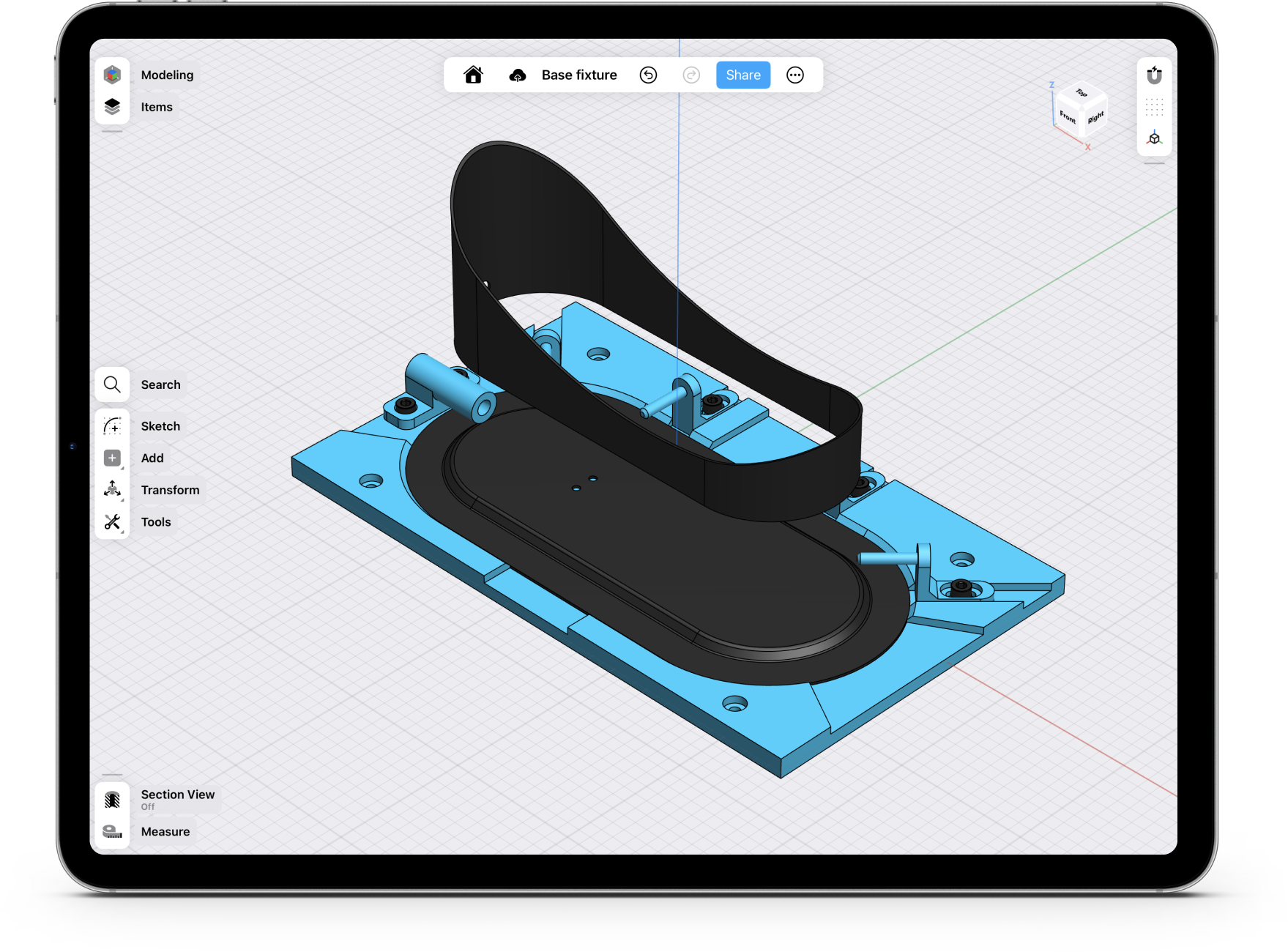Screen dimensions: 1288x952
Task: Toggle the dotted grid display icon
Action: coord(1154,107)
